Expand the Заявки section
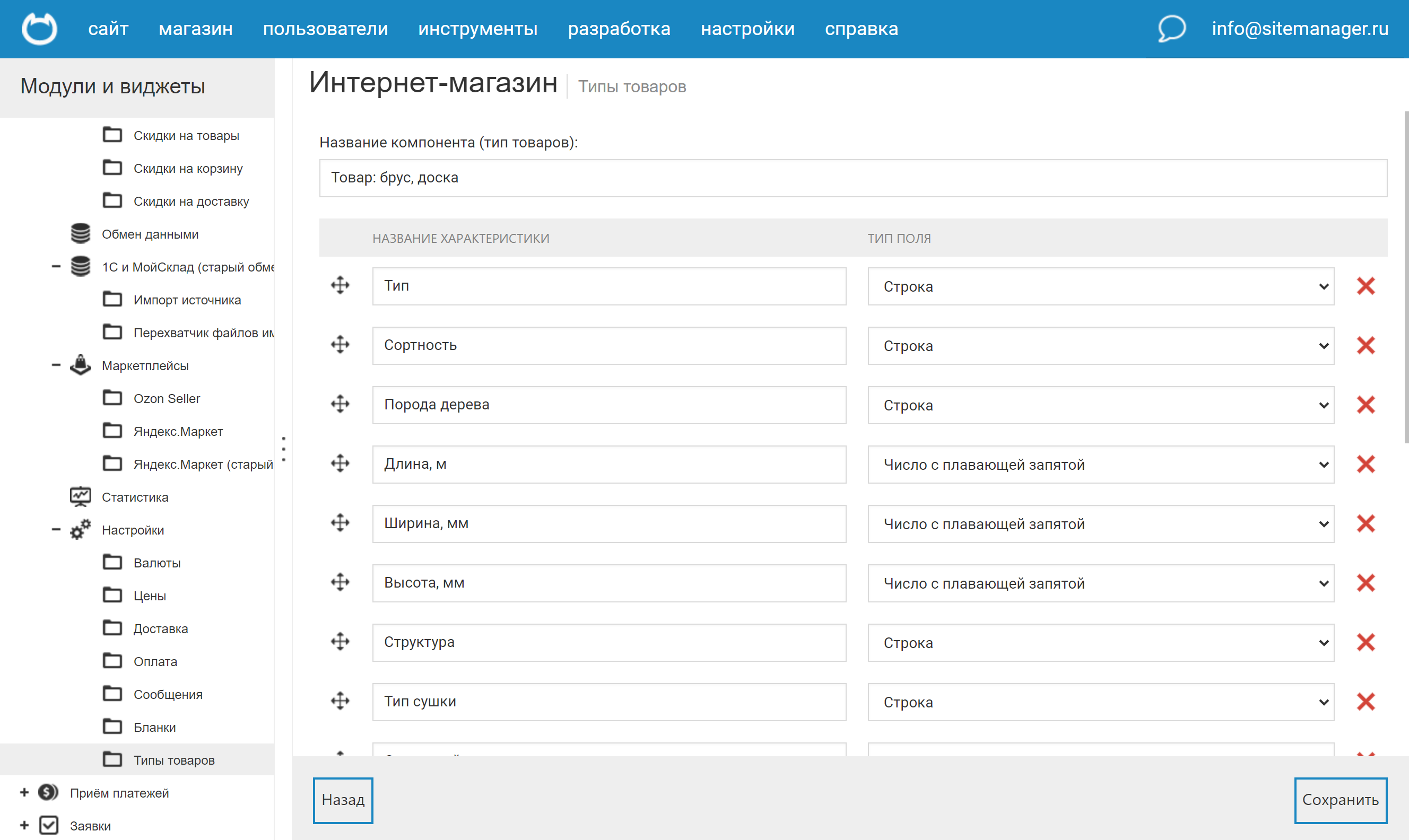The width and height of the screenshot is (1409, 840). click(23, 825)
